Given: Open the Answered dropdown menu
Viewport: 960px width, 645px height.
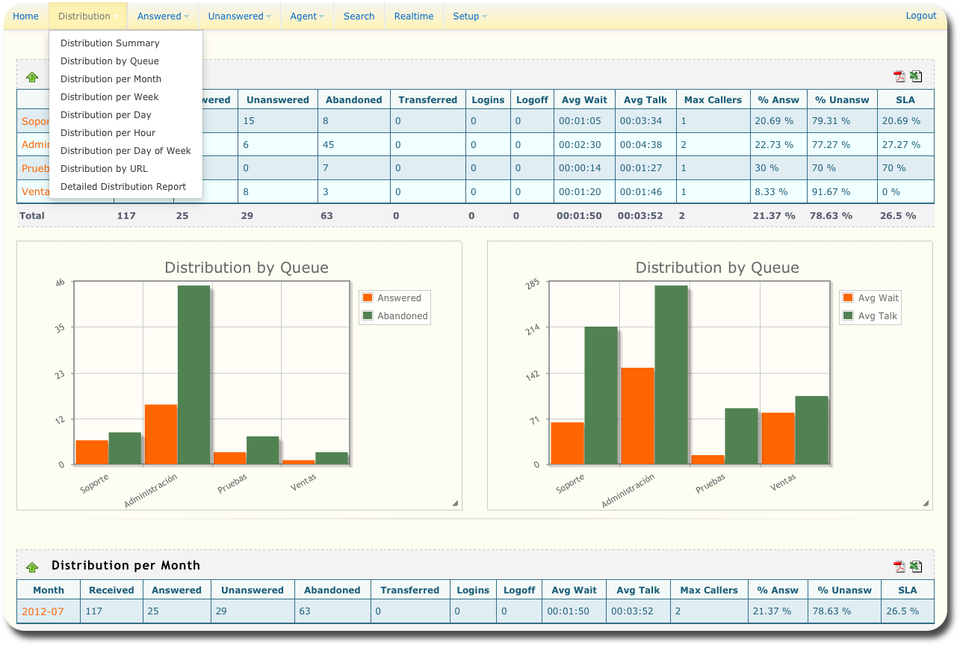Looking at the screenshot, I should pos(163,17).
